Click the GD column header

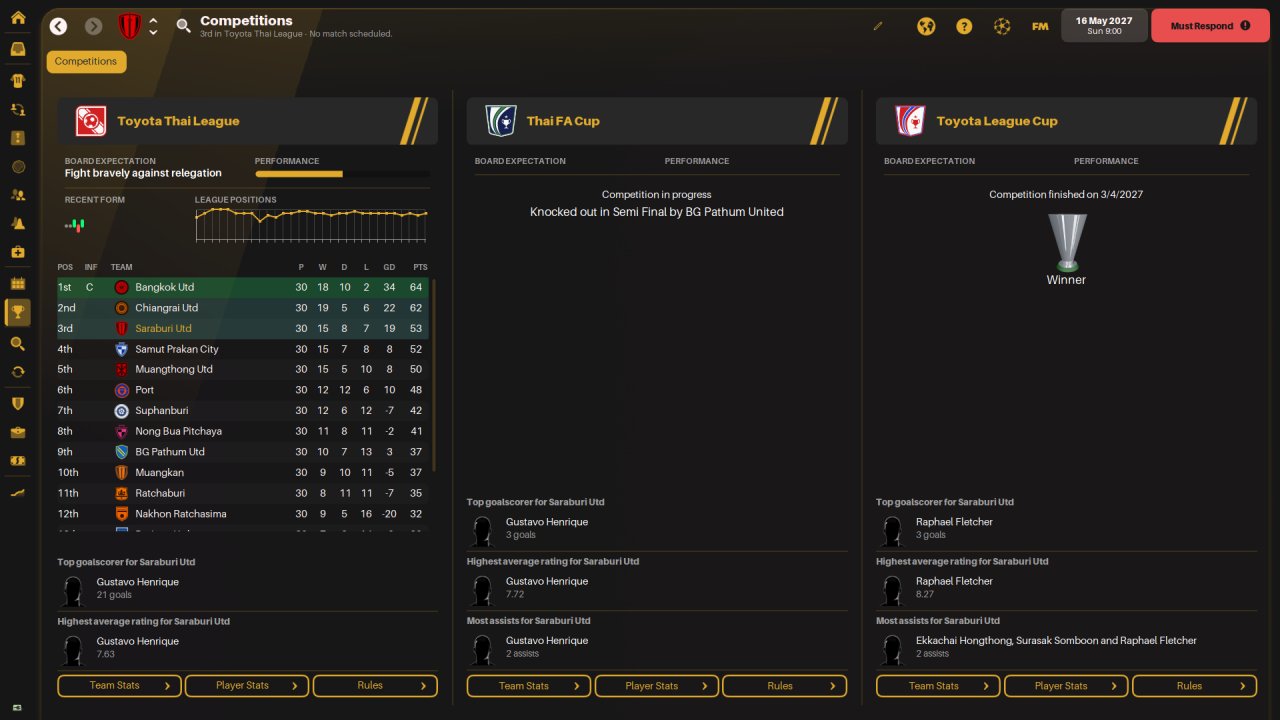389,267
